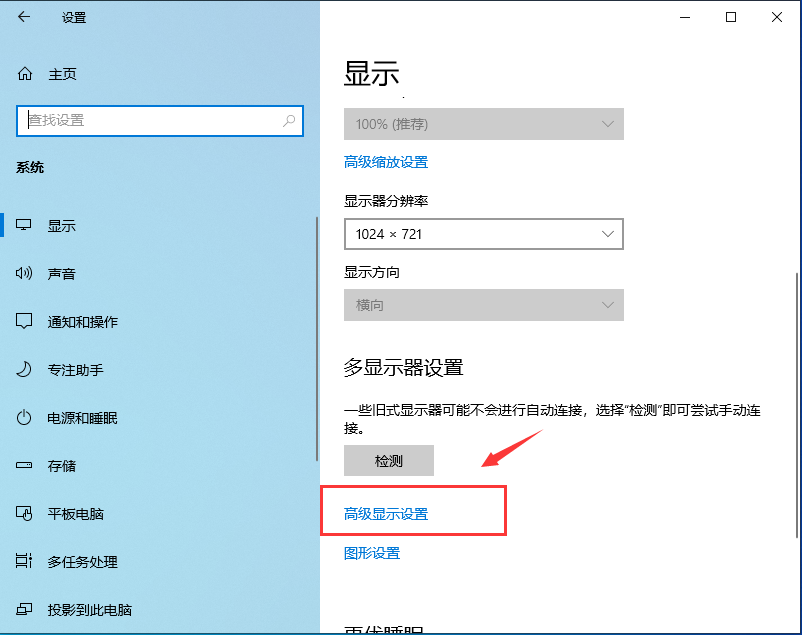
Task: Expand the display orientation 横向 dropdown
Action: click(483, 305)
